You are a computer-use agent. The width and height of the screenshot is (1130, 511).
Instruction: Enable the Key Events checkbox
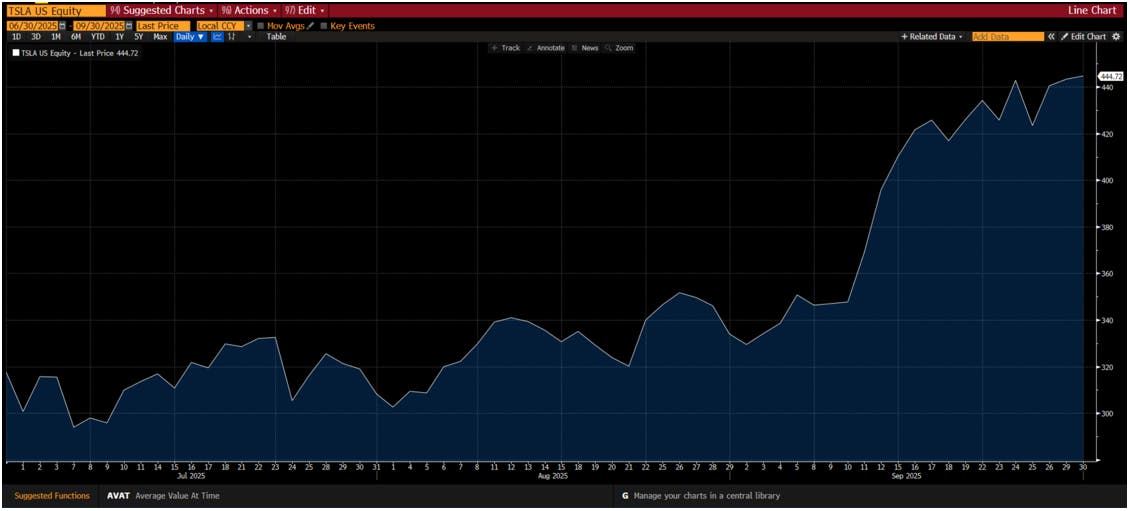323,25
